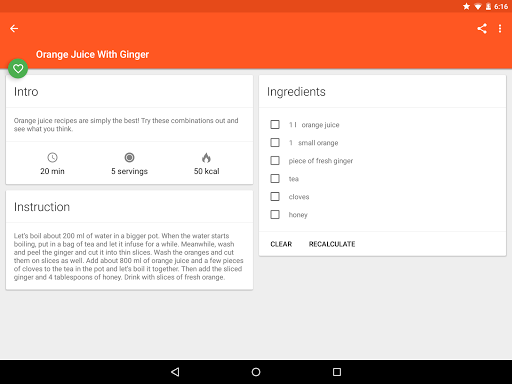The height and width of the screenshot is (384, 512).
Task: Click the 'cloves' ingredient text
Action: coord(299,197)
